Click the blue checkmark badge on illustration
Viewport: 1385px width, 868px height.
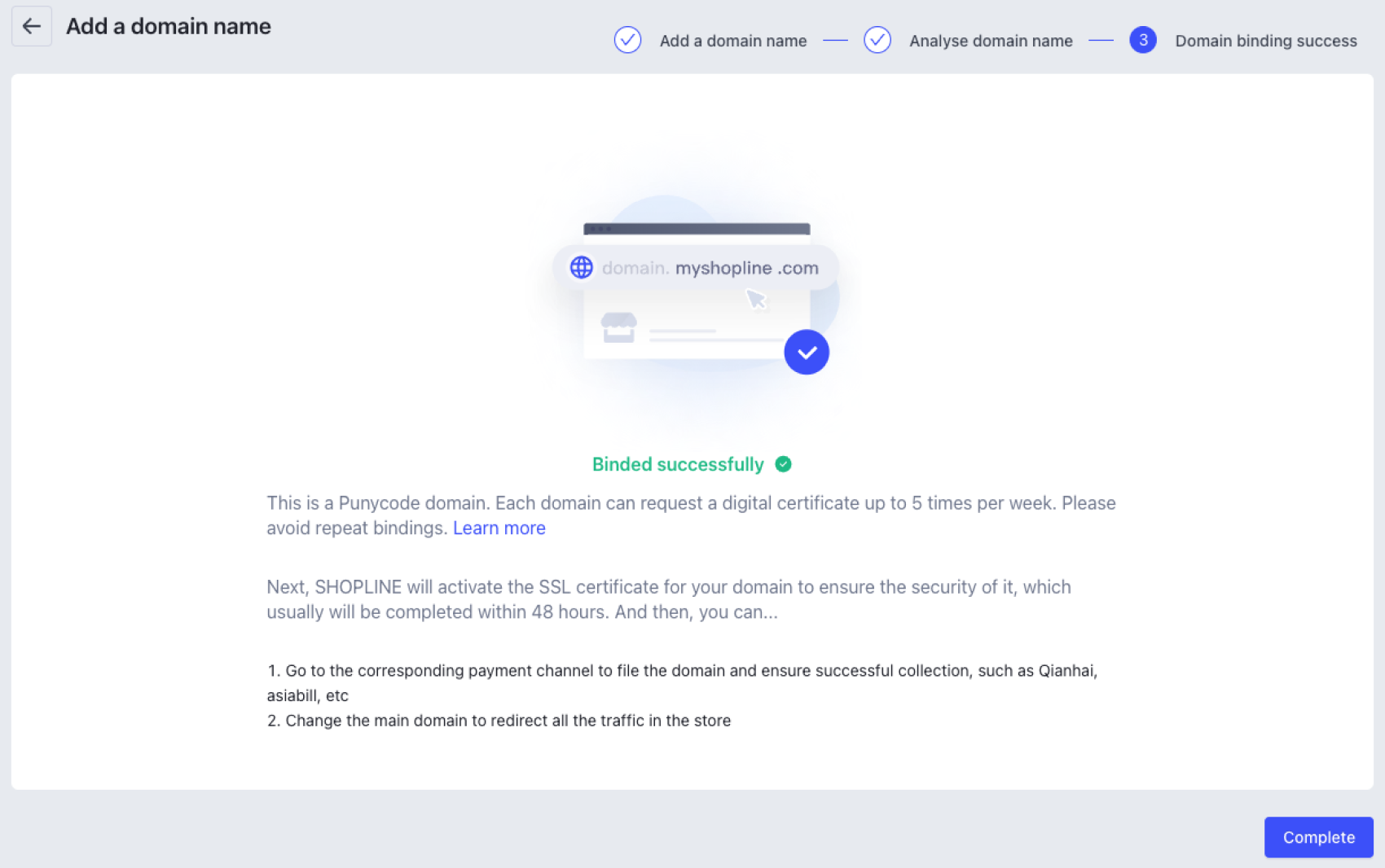click(807, 352)
